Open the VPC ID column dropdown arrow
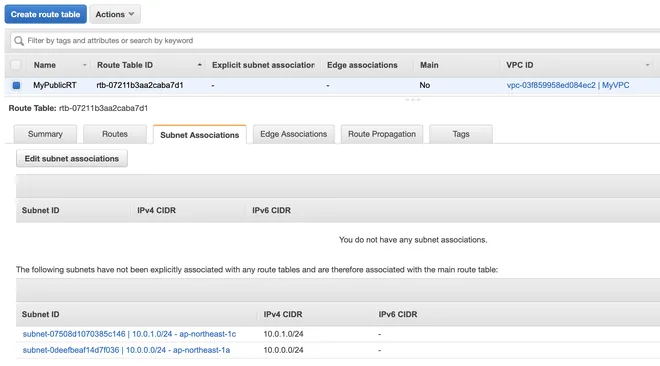The height and width of the screenshot is (366, 660). click(x=647, y=65)
